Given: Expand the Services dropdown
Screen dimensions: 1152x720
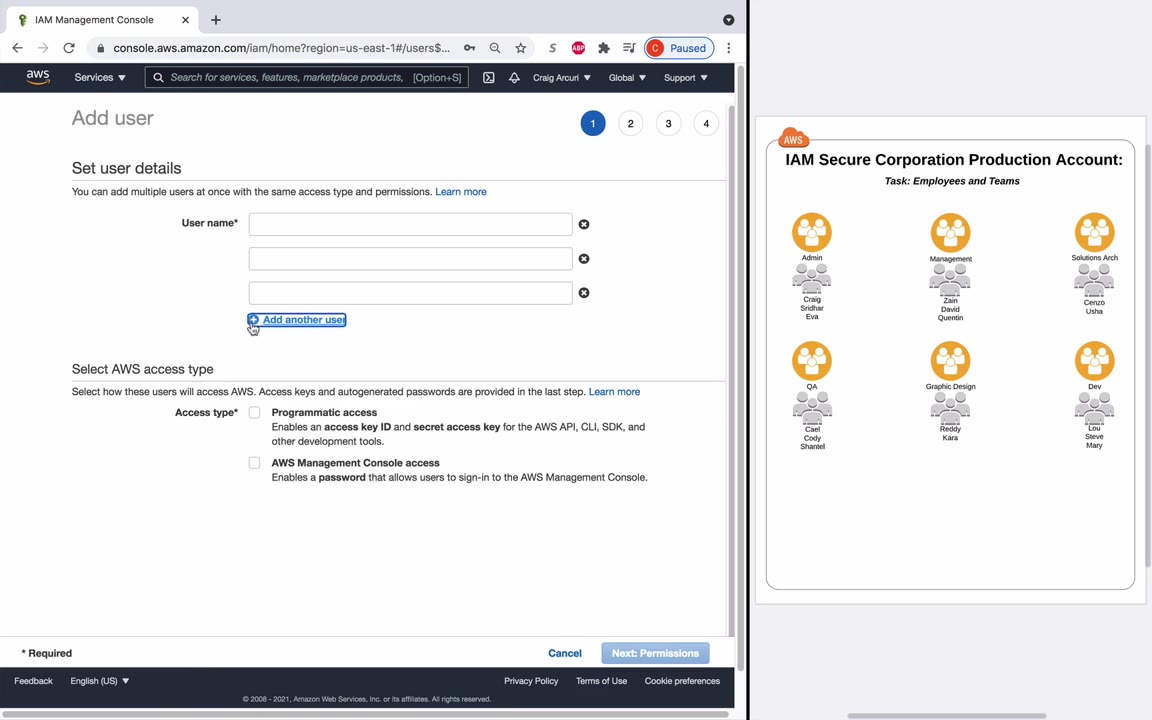Looking at the screenshot, I should (x=100, y=77).
